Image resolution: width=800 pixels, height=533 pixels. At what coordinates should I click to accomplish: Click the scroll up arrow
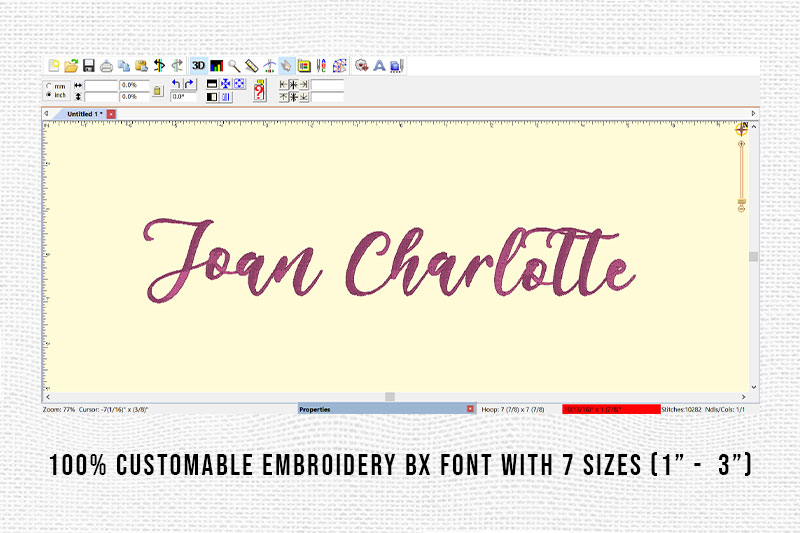(754, 126)
